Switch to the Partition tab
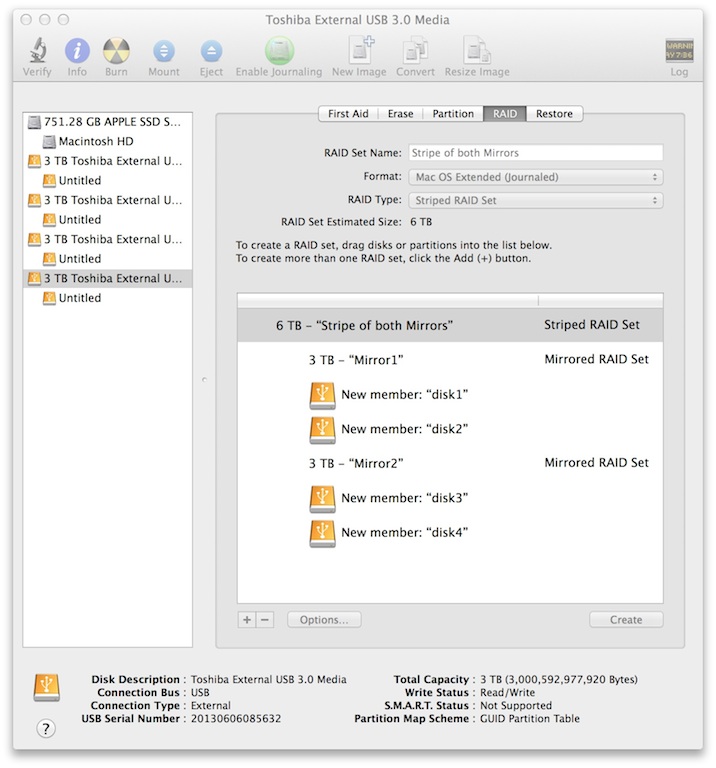The width and height of the screenshot is (716, 768). (x=453, y=114)
